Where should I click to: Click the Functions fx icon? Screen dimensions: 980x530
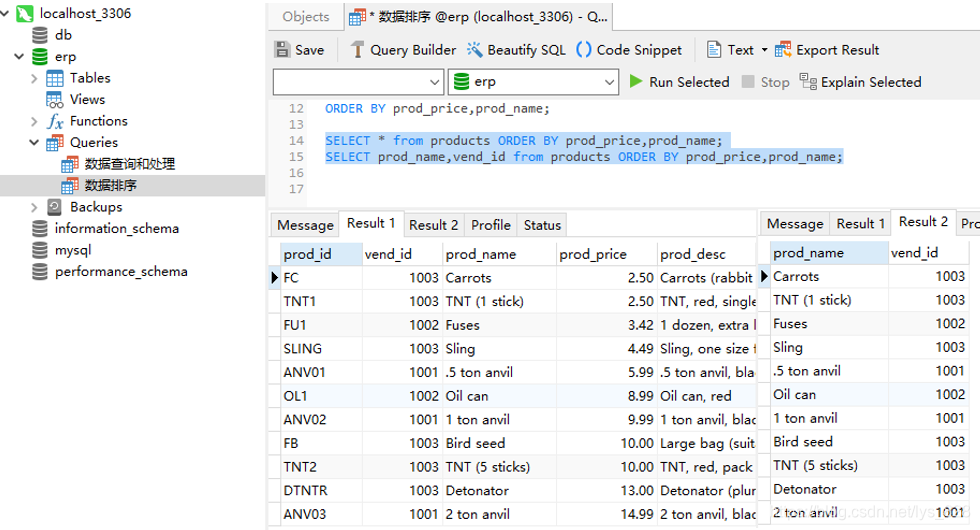pos(55,121)
